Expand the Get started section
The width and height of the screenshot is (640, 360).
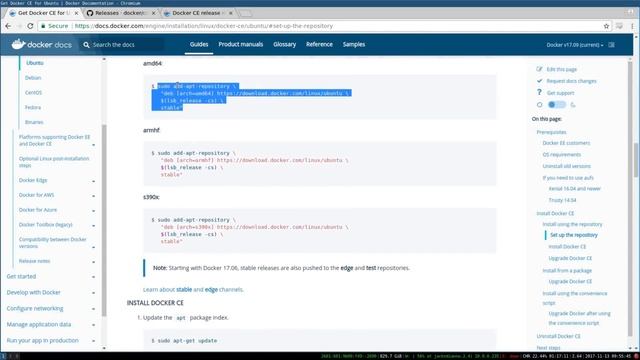pyautogui.click(x=93, y=277)
